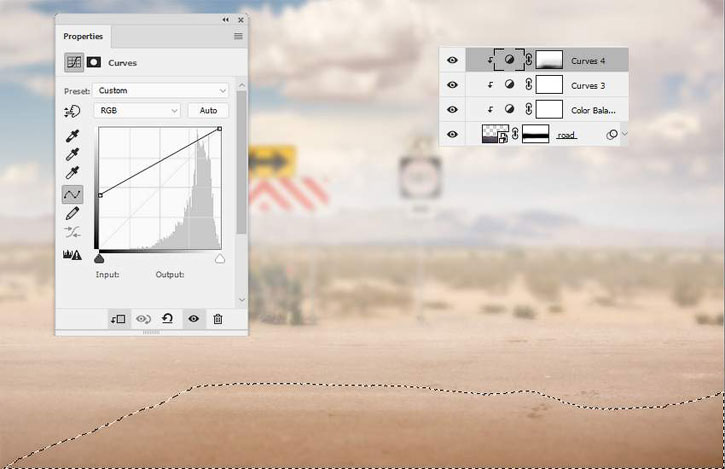Click the mask link icon on Curves 3
Screen dimensions: 725x469
pos(529,85)
